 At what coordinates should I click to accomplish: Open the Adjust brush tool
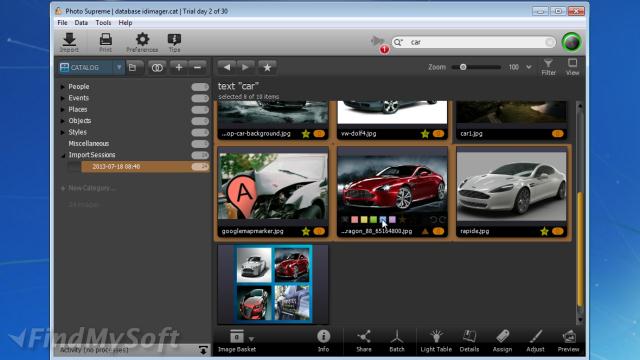pos(535,341)
